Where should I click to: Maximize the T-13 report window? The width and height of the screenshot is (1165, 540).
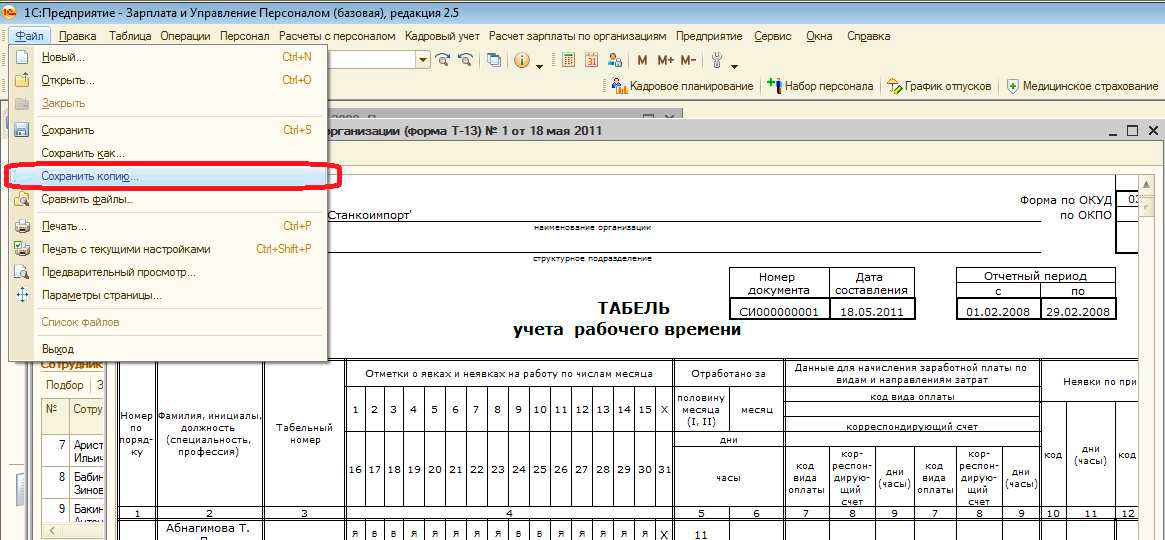click(x=1132, y=131)
